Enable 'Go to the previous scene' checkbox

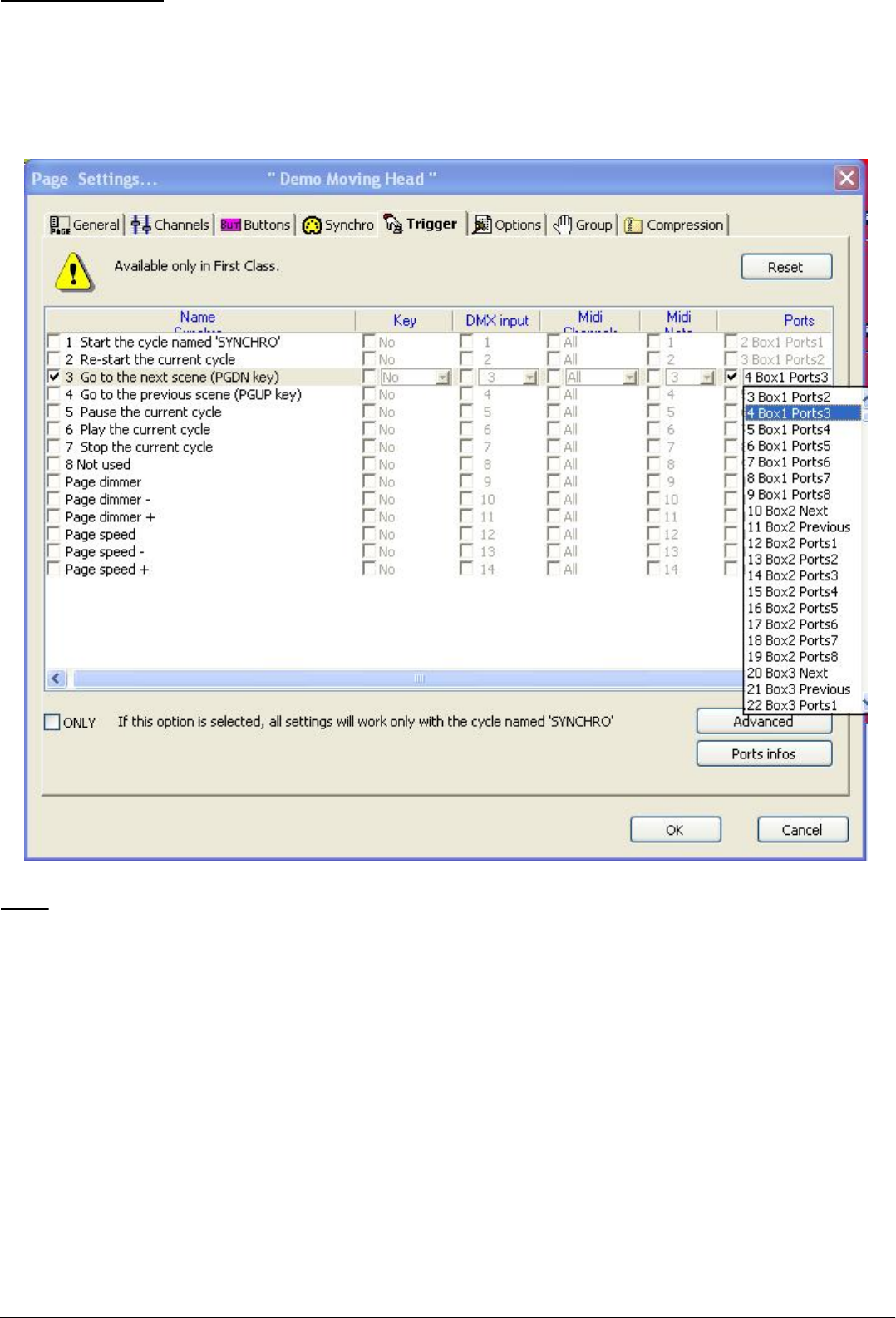pos(54,394)
